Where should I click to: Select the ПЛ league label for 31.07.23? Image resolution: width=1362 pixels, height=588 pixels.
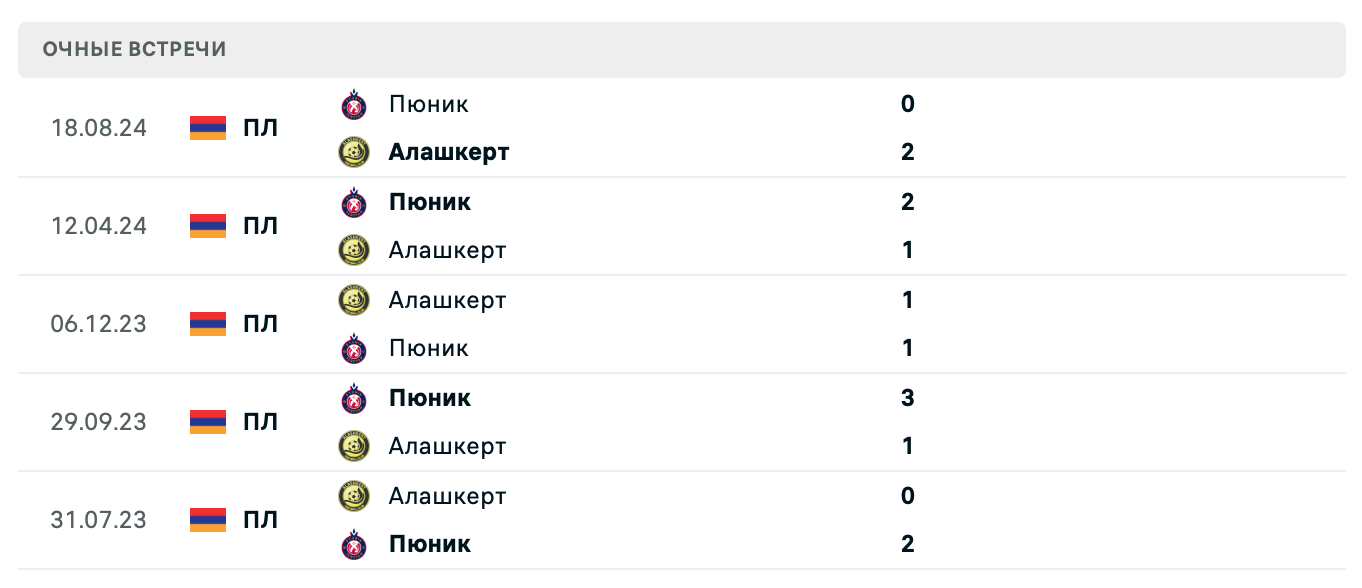[x=261, y=520]
